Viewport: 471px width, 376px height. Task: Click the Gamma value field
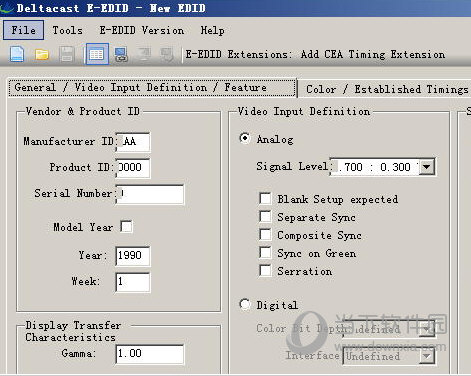[149, 354]
